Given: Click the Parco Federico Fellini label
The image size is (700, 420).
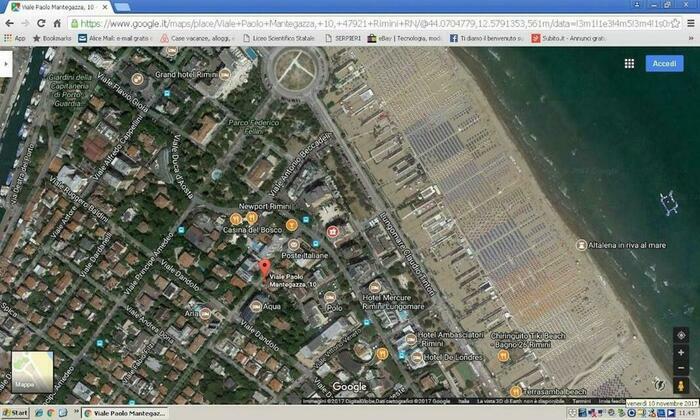Looking at the screenshot, I should click(x=254, y=126).
